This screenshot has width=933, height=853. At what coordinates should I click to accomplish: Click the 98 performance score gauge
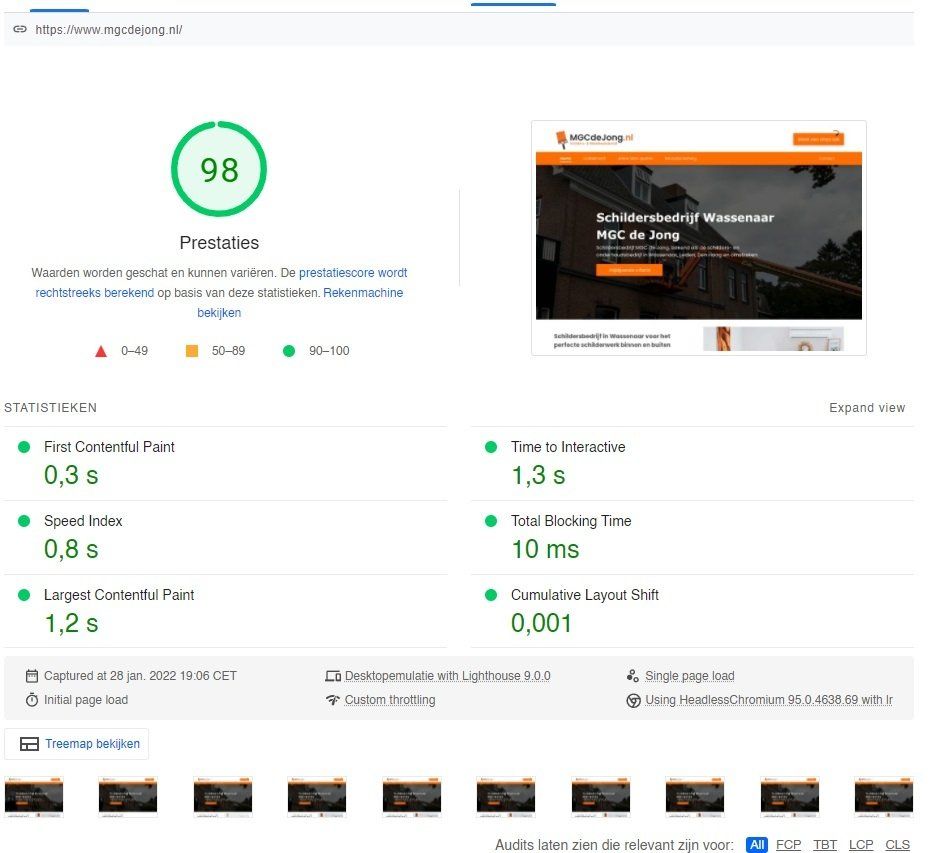[x=218, y=169]
